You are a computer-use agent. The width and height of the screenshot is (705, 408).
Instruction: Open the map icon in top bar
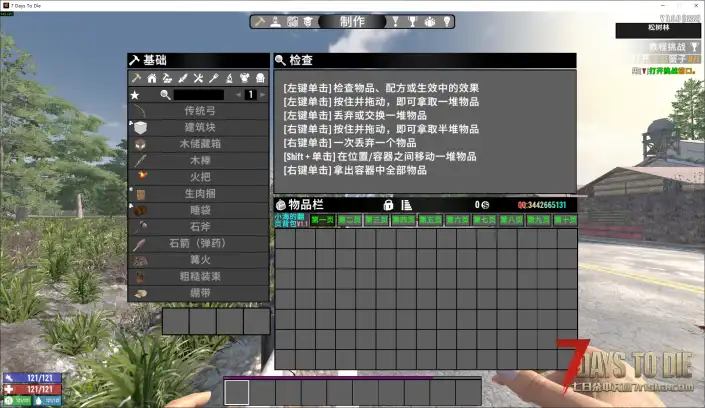[292, 22]
